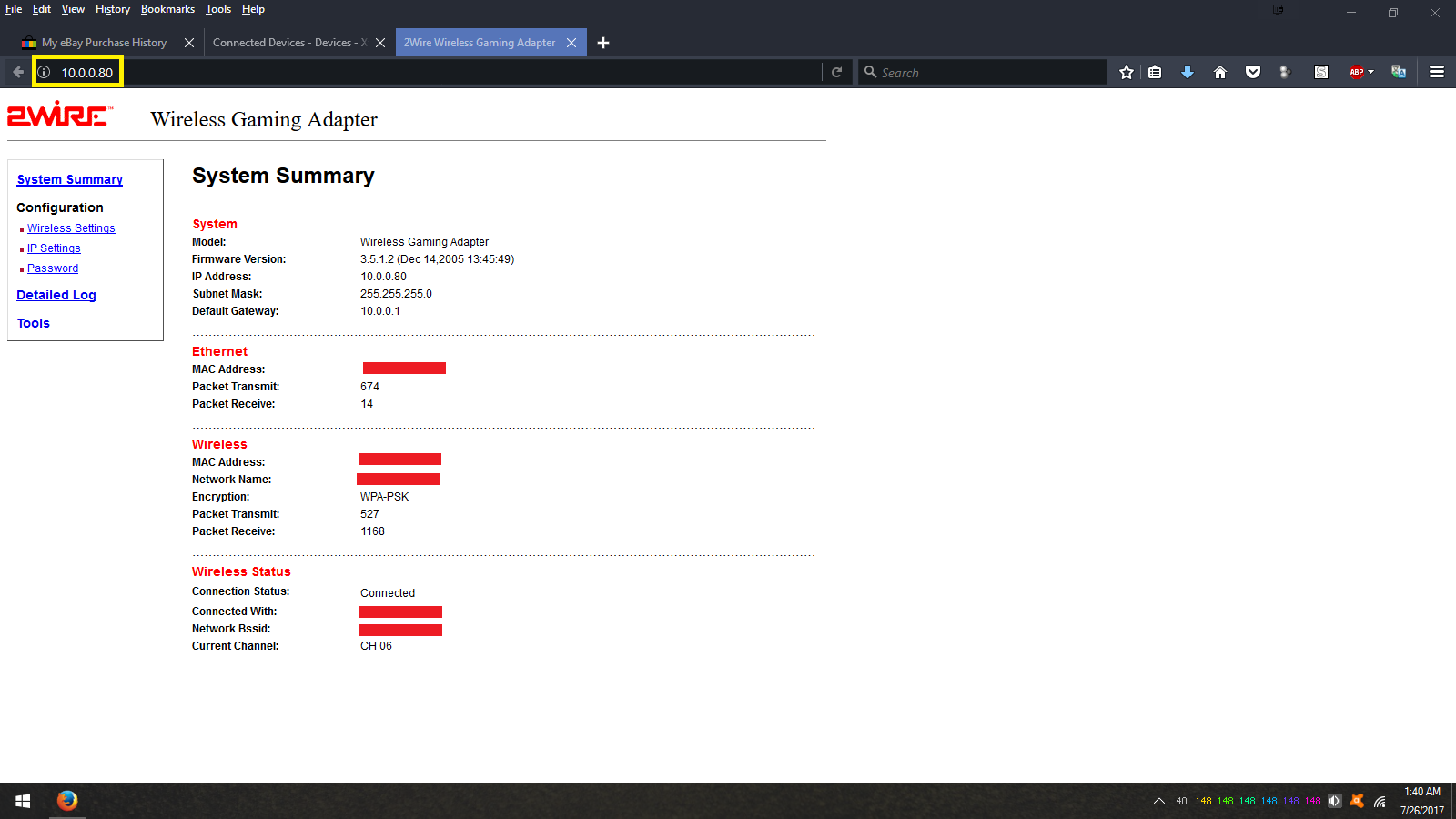Open Tools link in sidebar
Viewport: 1456px width, 819px height.
(34, 323)
